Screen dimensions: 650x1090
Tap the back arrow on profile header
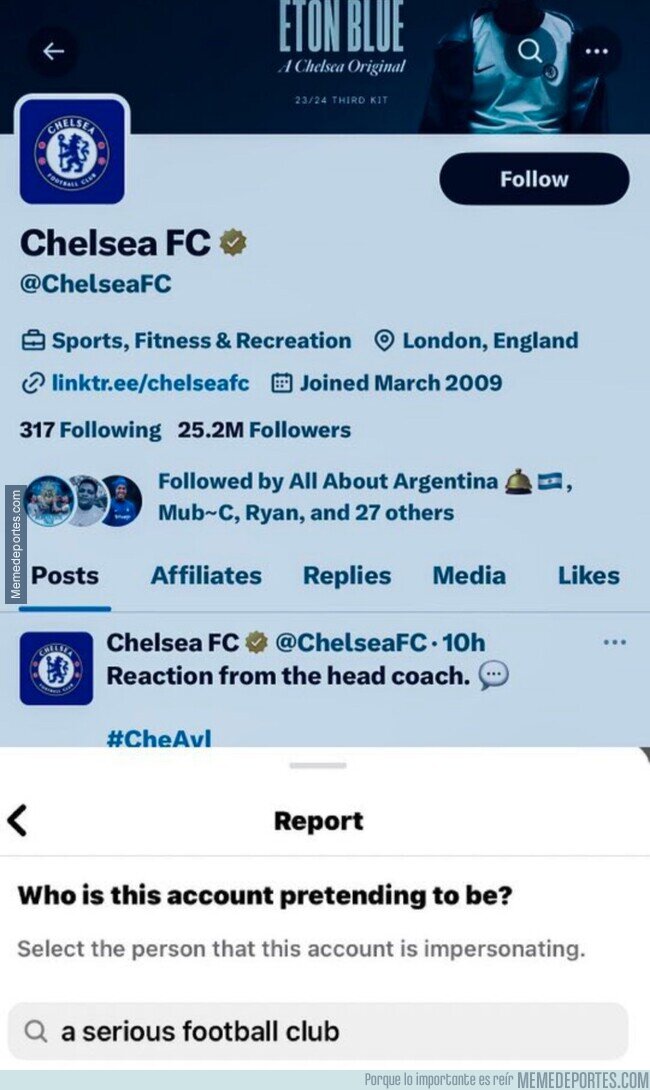pyautogui.click(x=54, y=51)
